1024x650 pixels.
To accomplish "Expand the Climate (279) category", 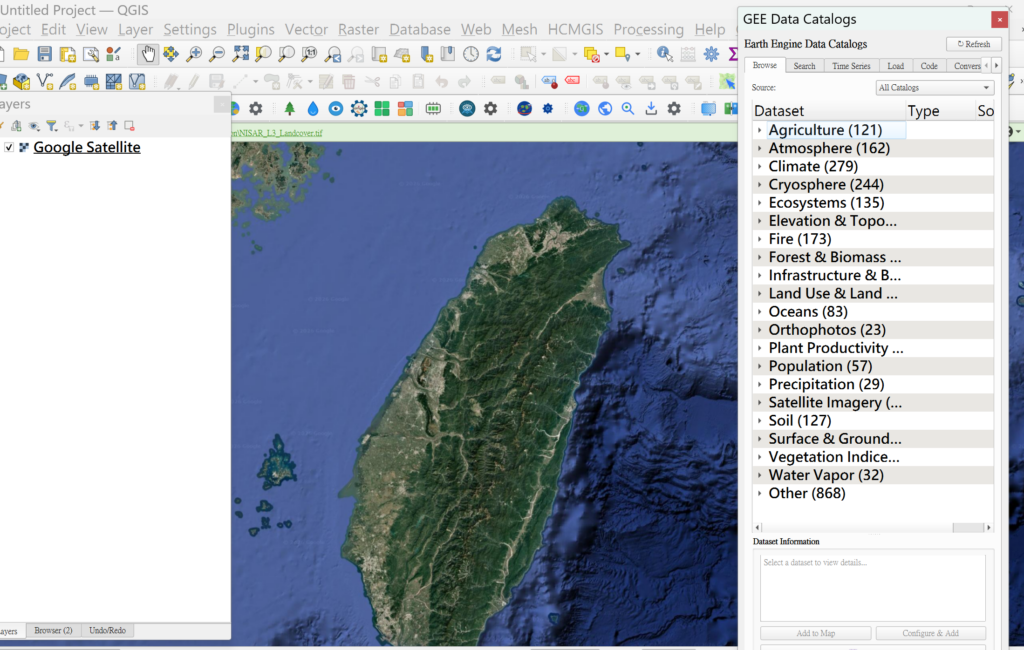I will [760, 167].
